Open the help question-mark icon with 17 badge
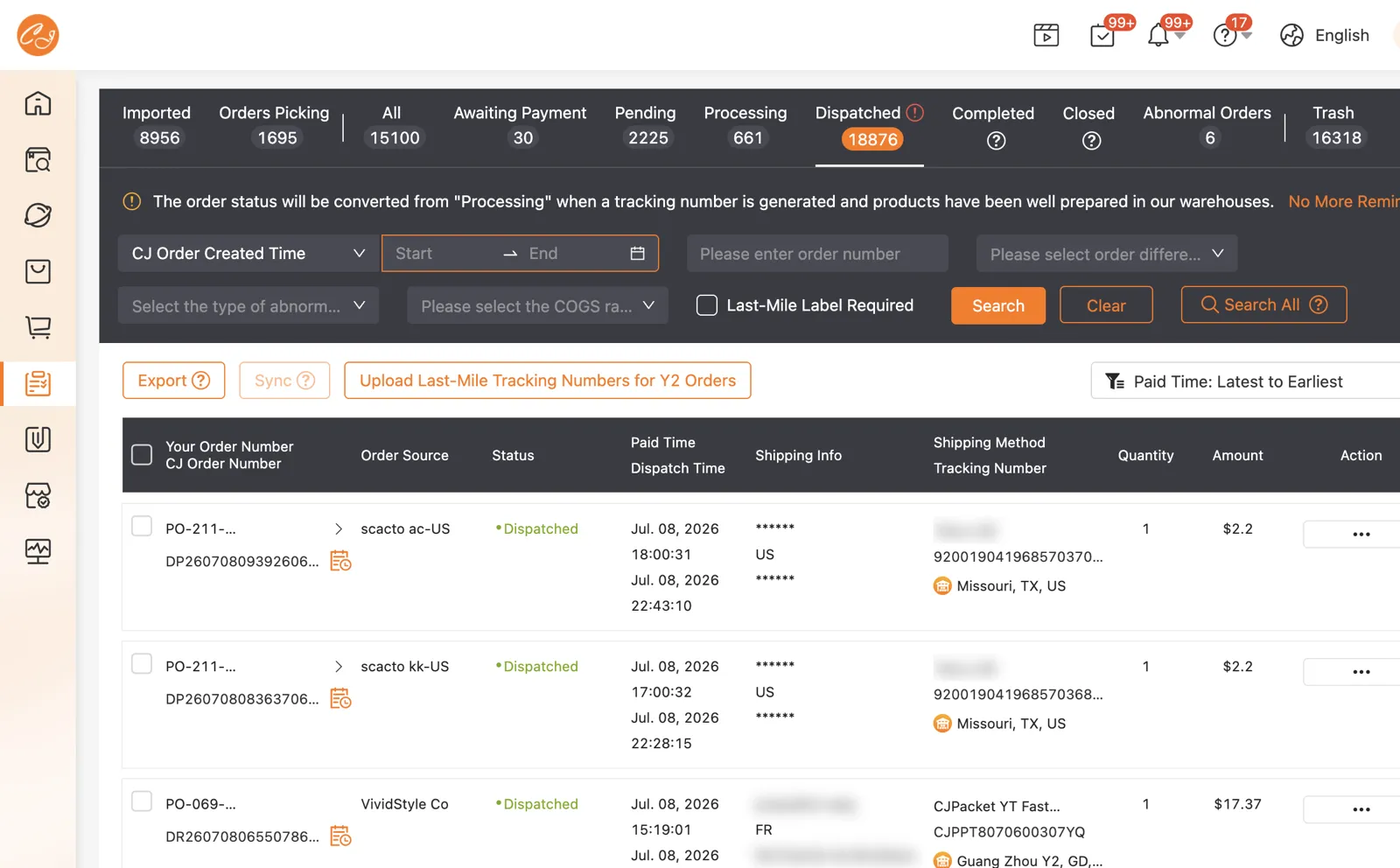 1224,36
